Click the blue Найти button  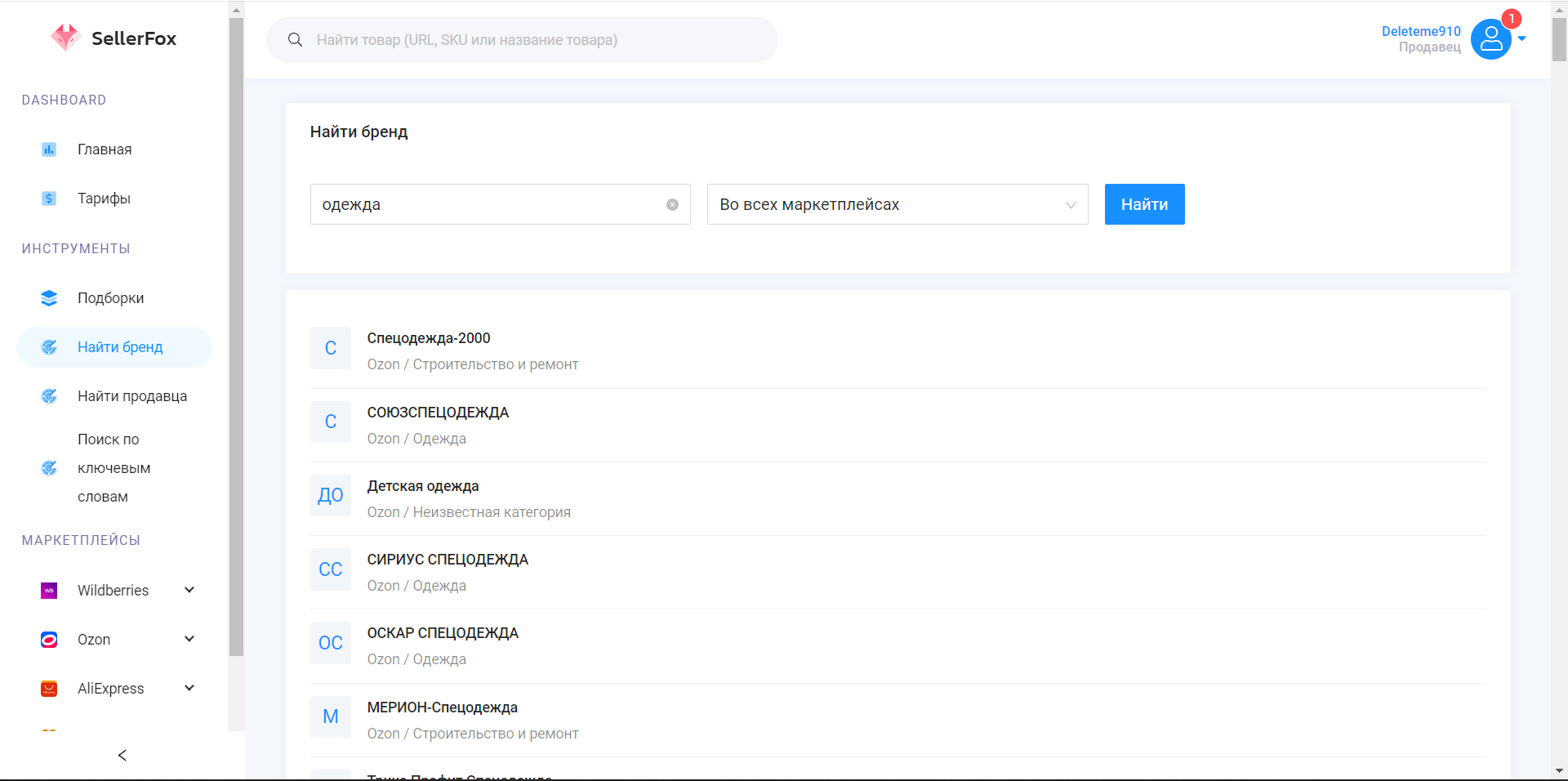coord(1144,204)
